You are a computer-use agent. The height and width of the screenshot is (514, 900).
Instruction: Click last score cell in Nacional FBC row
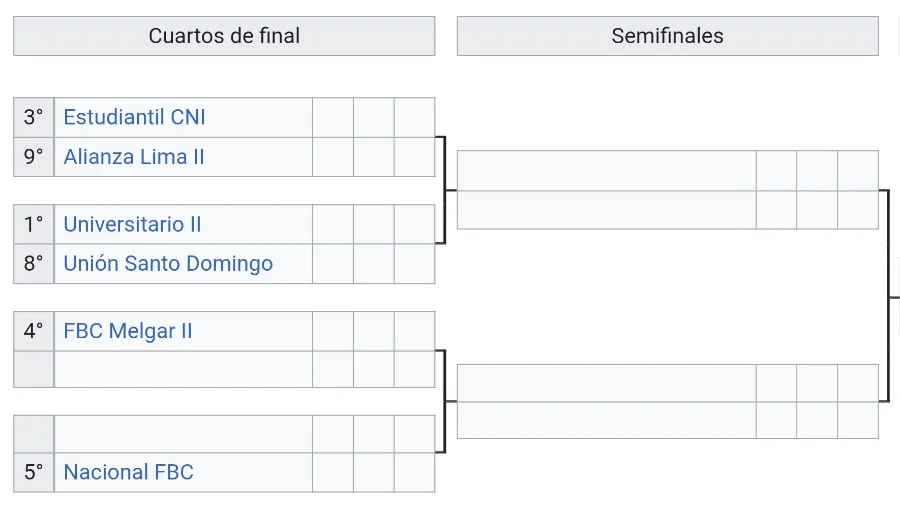click(x=414, y=472)
